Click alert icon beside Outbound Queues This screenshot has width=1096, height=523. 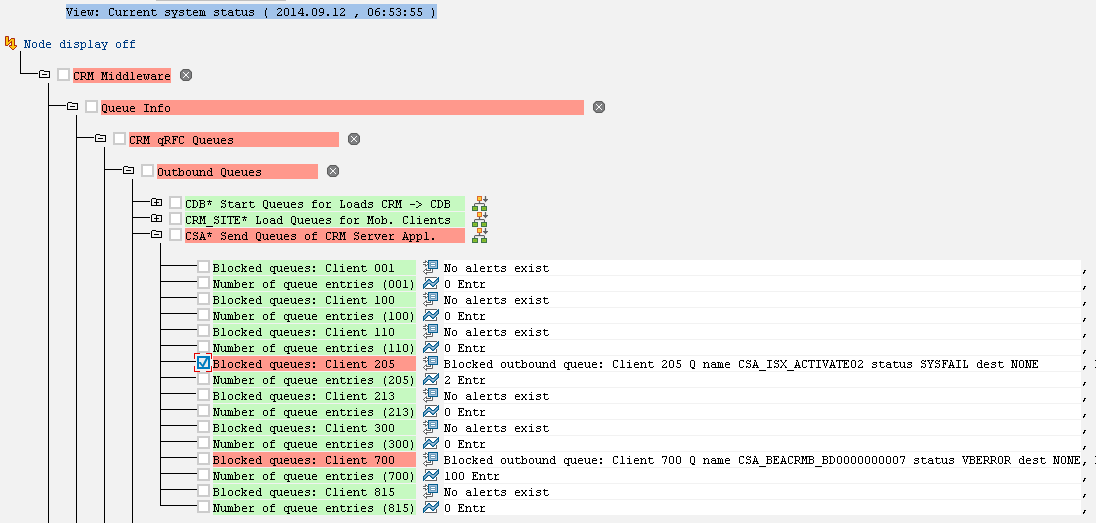tap(333, 171)
